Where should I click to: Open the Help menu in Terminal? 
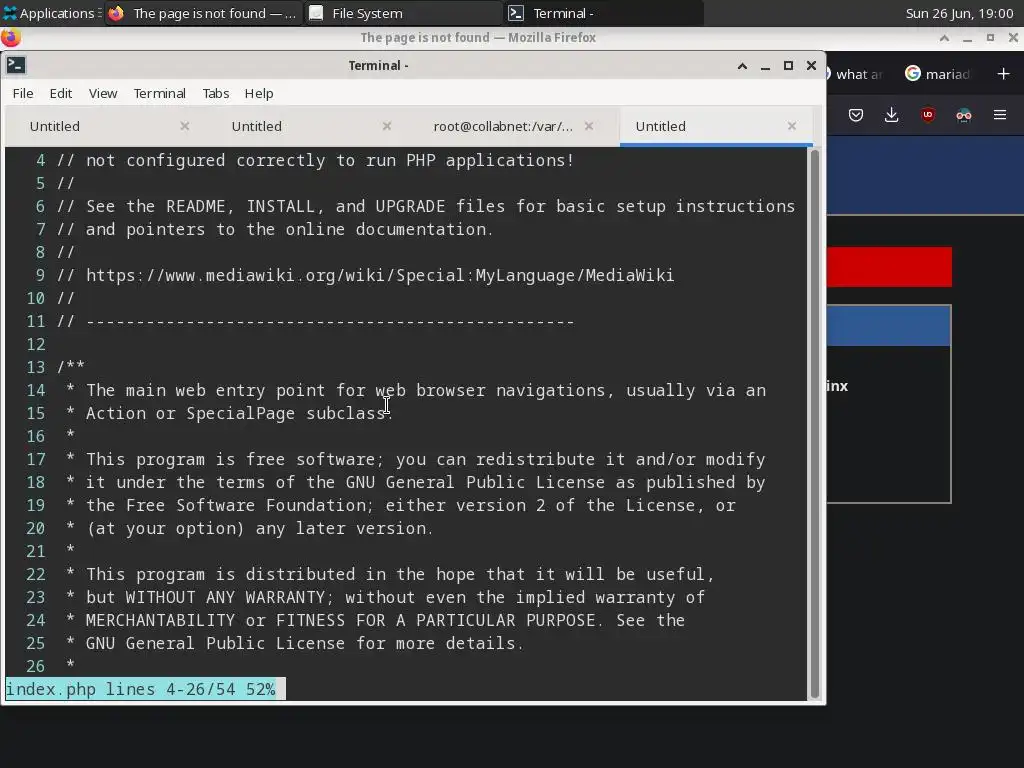[x=259, y=93]
